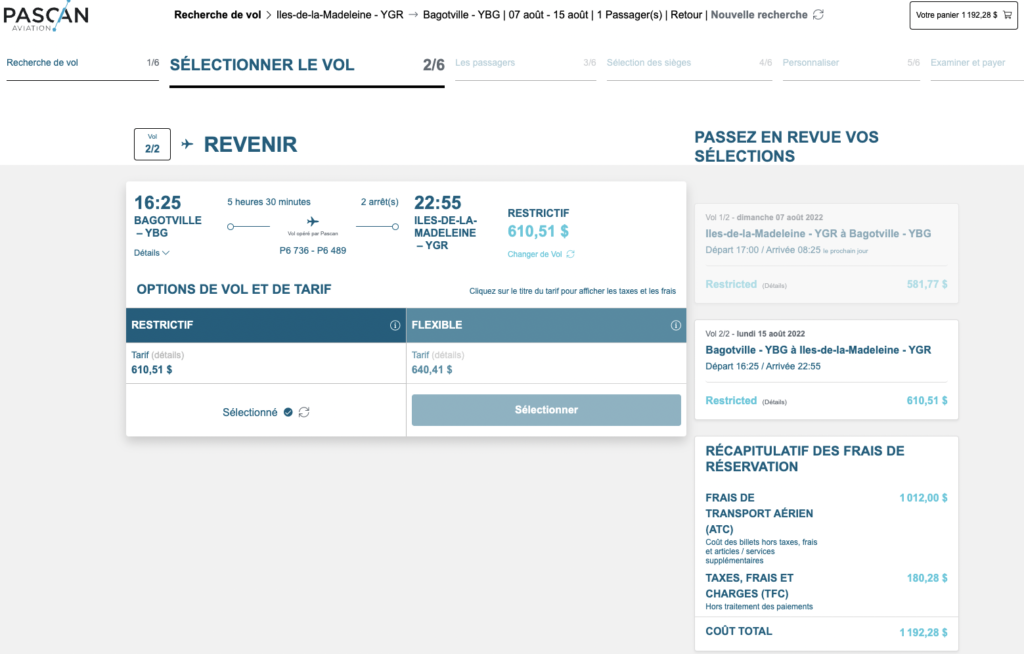This screenshot has height=654, width=1024.
Task: Go to Recherche de vol step
Action: tap(43, 63)
